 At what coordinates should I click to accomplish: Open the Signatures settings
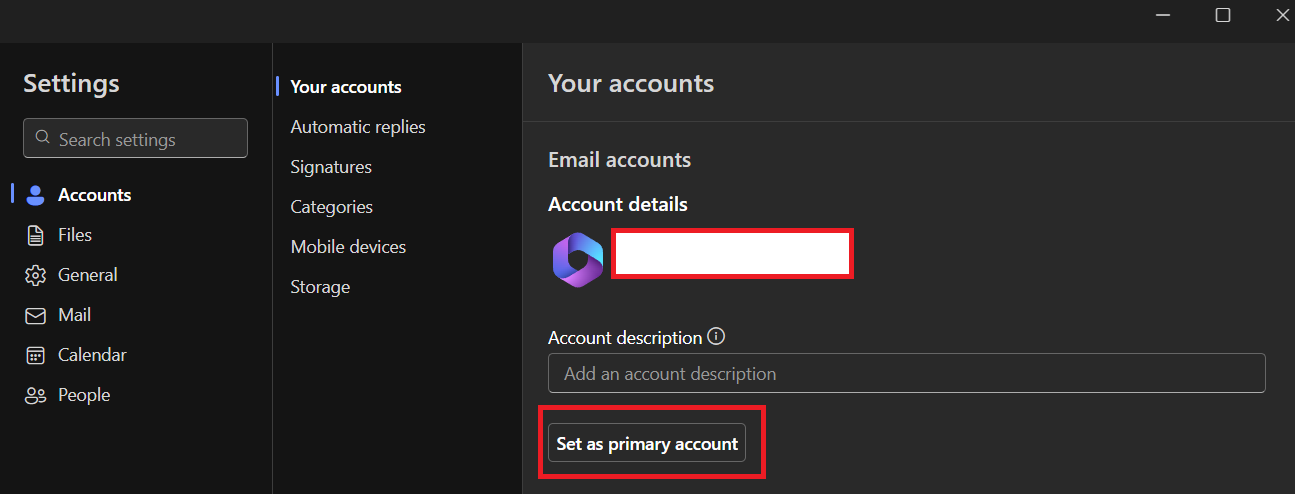tap(331, 167)
